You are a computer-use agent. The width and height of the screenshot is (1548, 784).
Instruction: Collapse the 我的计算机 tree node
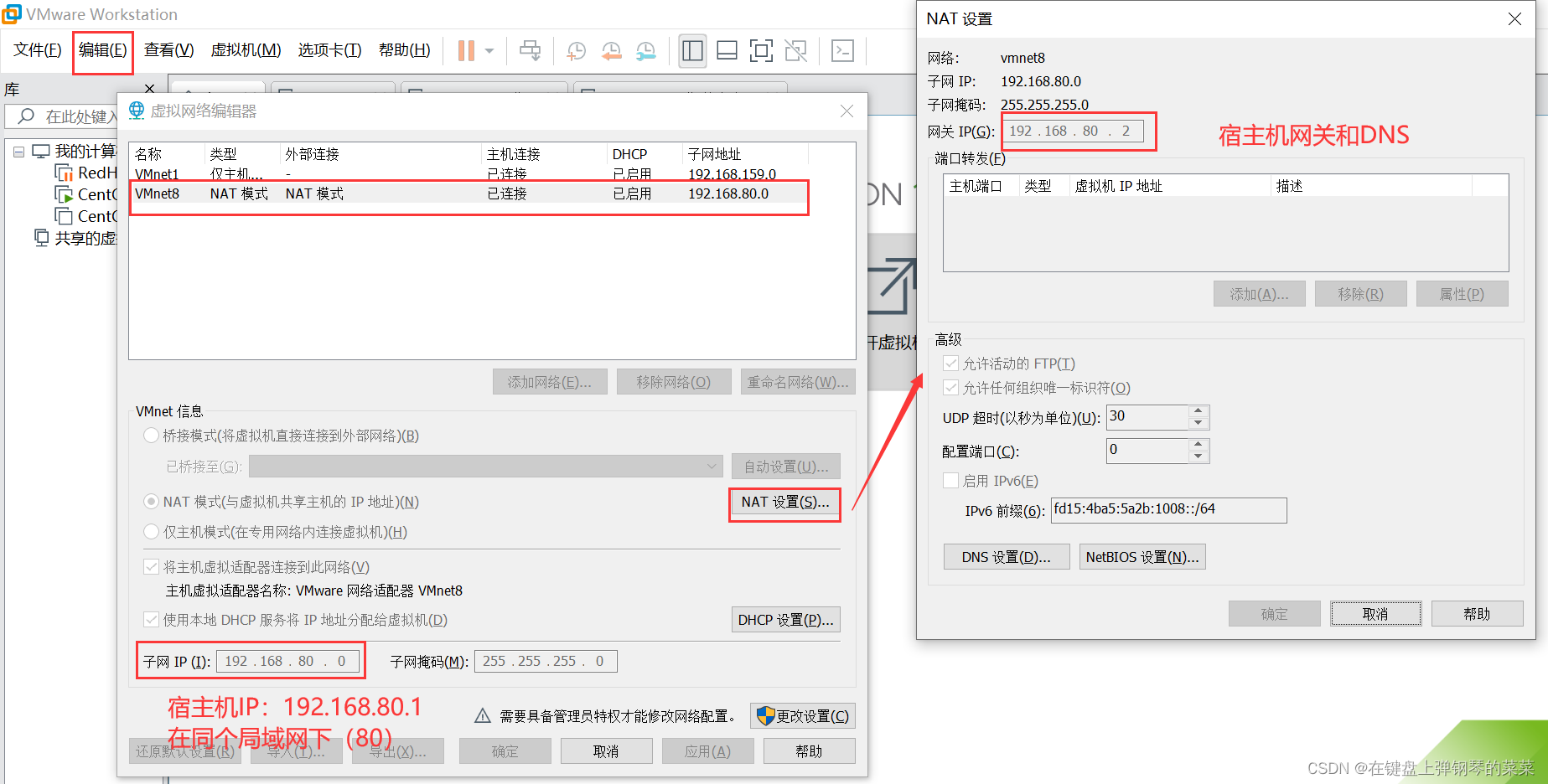(18, 152)
